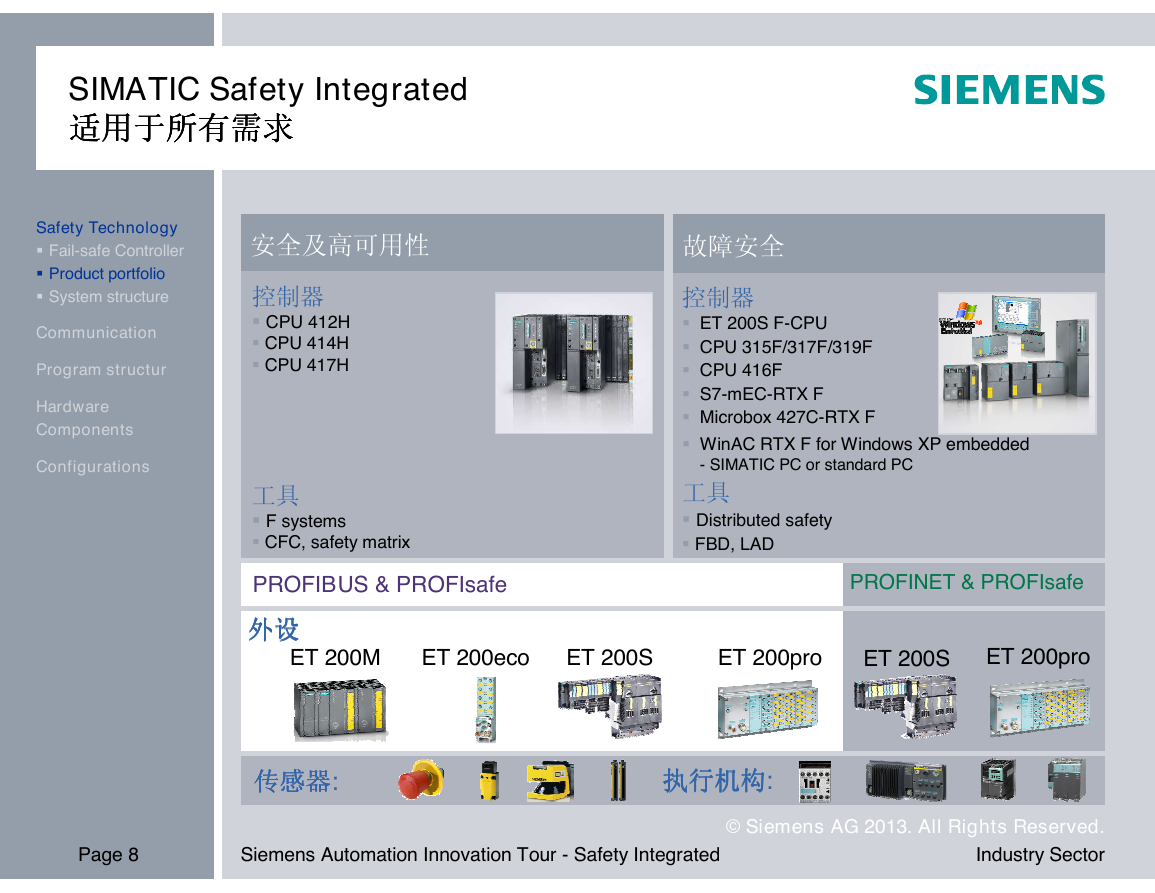Screen dimensions: 1155x893
Task: Click S7-mEC-RTX F list item
Action: coord(762,393)
